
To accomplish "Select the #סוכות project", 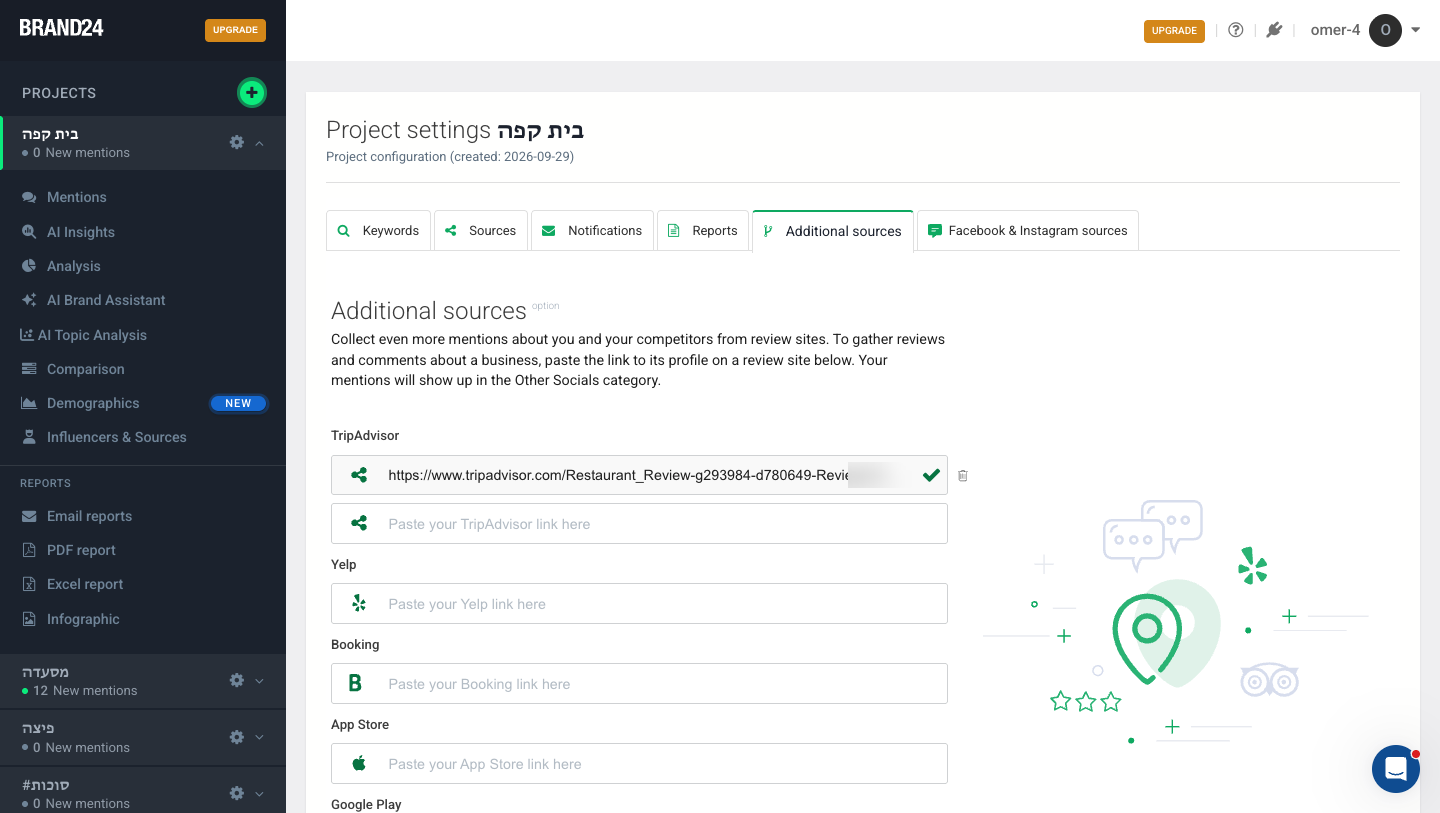I will point(45,785).
